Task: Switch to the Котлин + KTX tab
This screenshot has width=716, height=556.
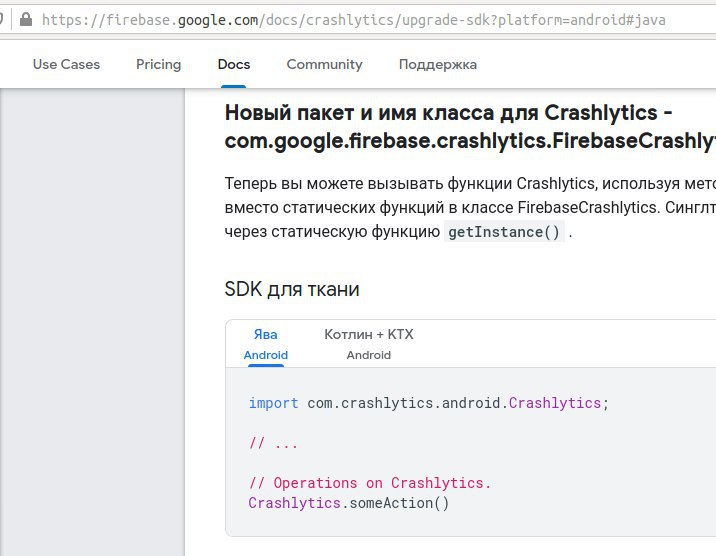Action: pos(369,344)
